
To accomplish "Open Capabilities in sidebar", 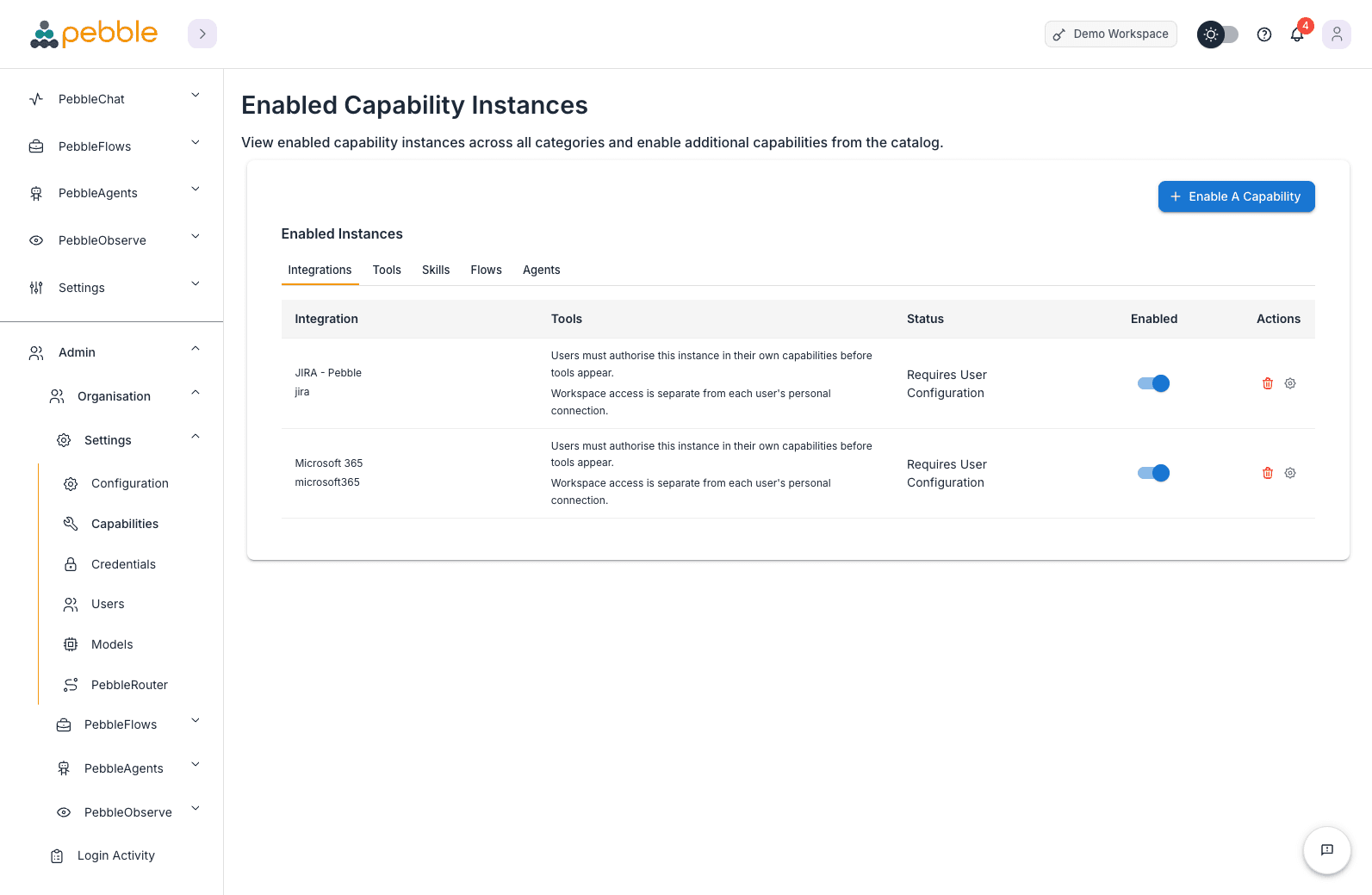I will pyautogui.click(x=125, y=525).
